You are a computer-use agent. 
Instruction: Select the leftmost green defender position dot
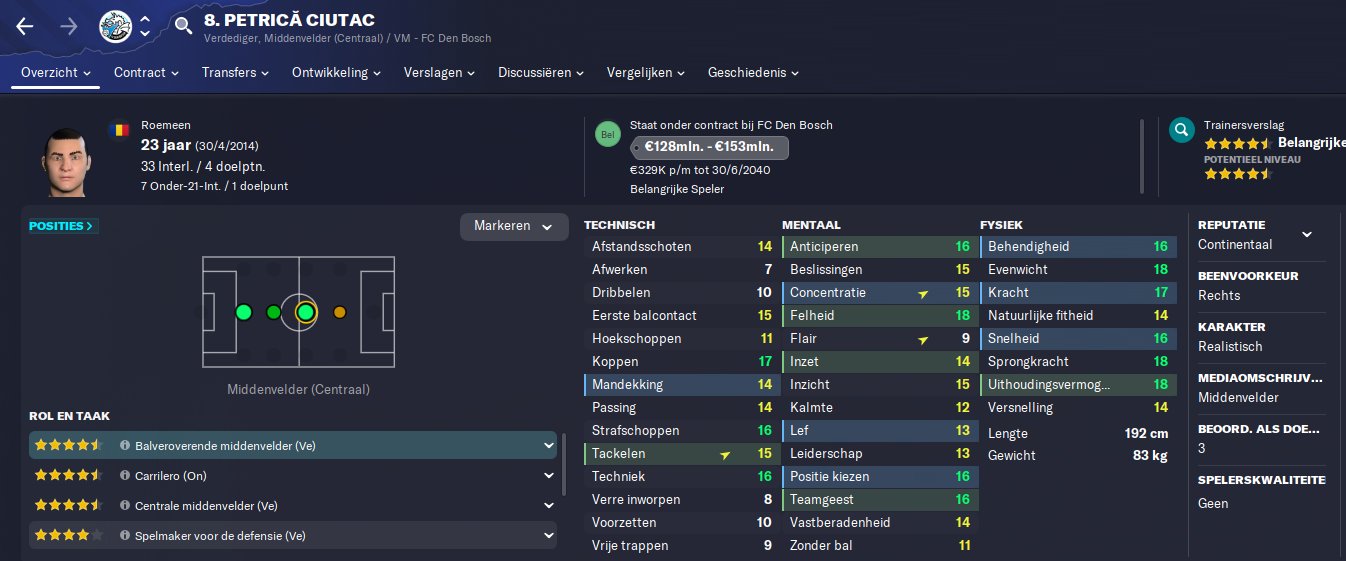click(x=243, y=313)
